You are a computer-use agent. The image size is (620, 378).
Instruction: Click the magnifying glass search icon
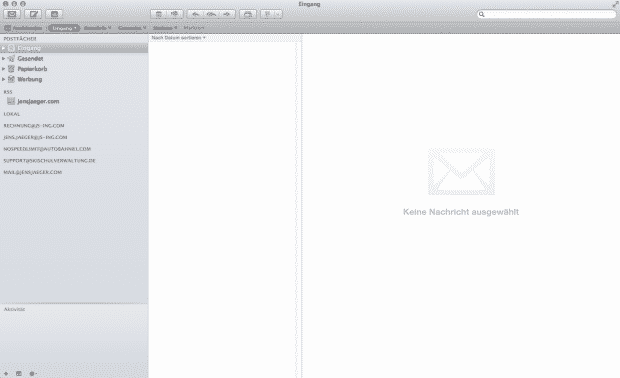pyautogui.click(x=482, y=14)
